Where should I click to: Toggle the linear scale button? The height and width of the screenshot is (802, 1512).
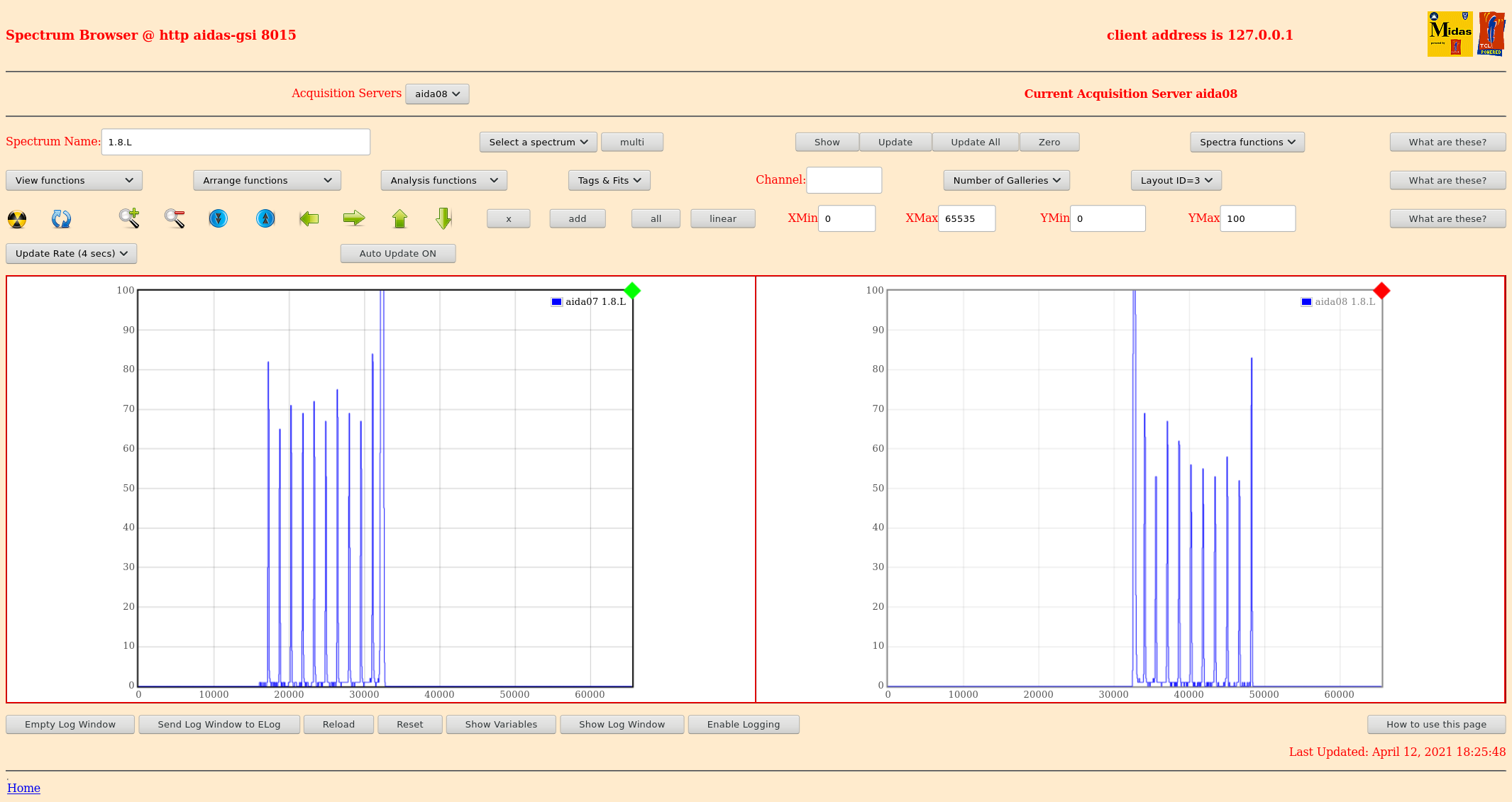coord(722,218)
